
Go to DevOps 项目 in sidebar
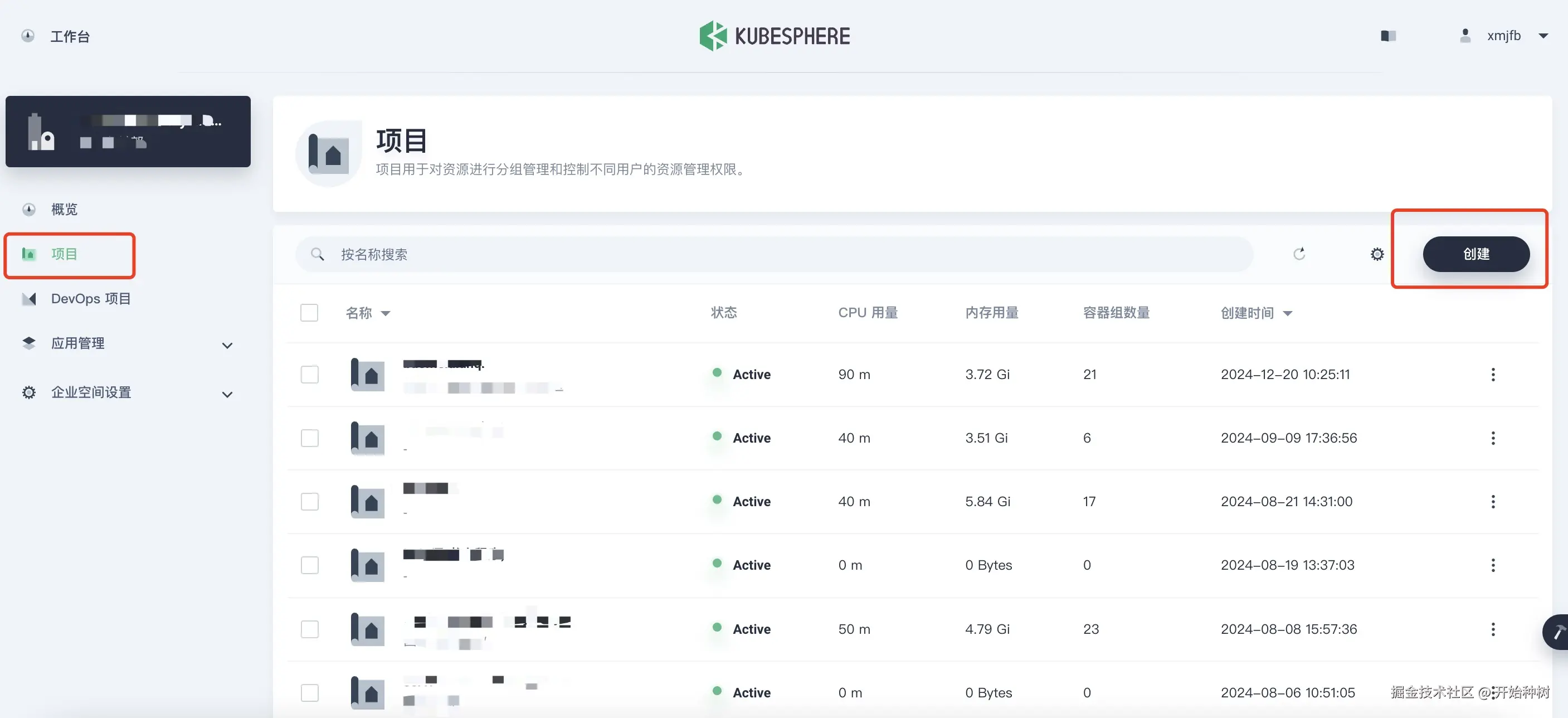click(x=90, y=298)
